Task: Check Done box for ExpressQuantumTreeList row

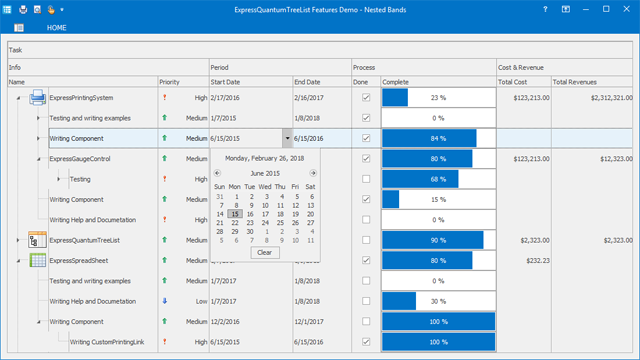Action: tap(366, 240)
